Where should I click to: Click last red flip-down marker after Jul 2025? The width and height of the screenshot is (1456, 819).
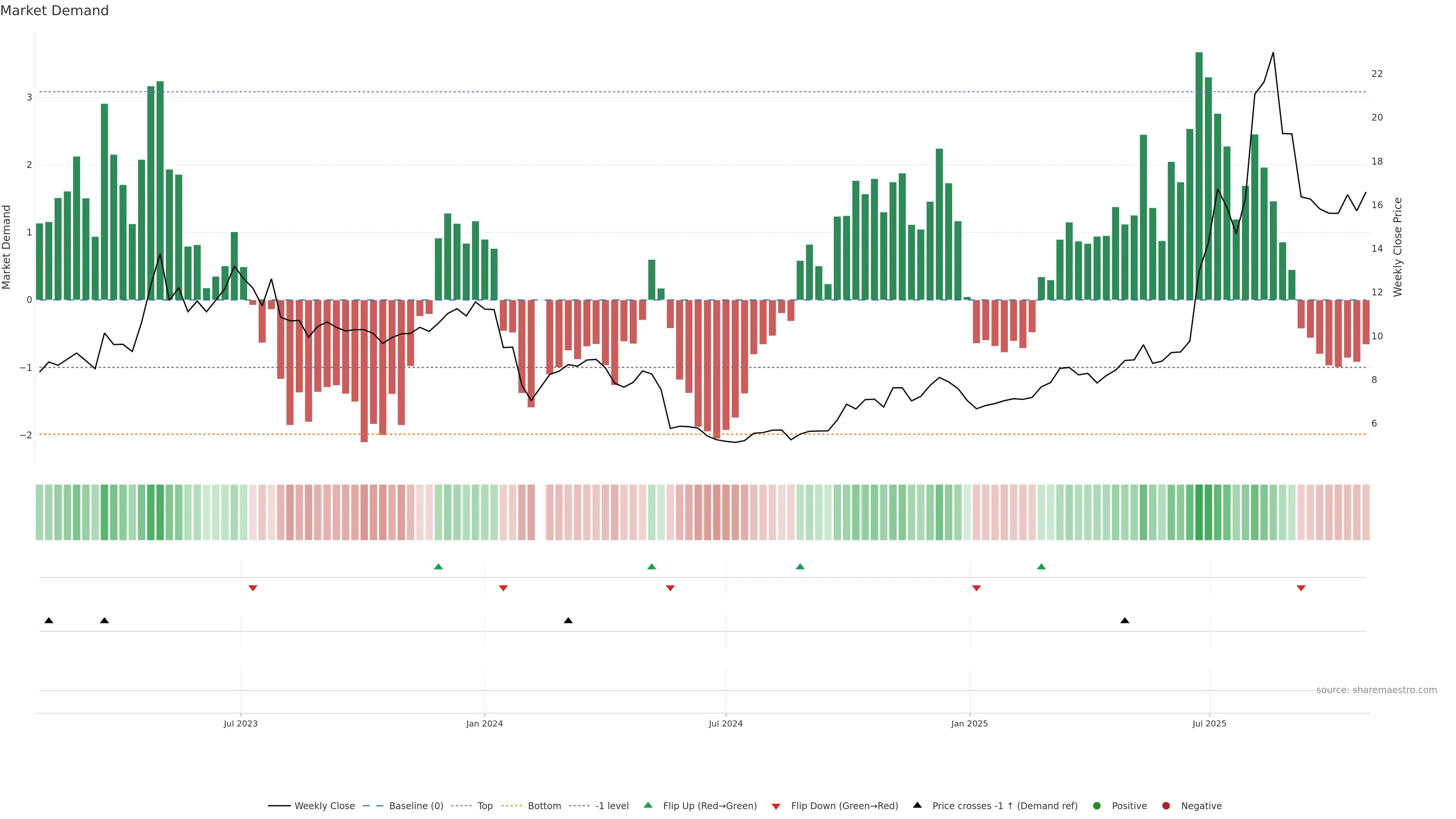pos(1301,588)
